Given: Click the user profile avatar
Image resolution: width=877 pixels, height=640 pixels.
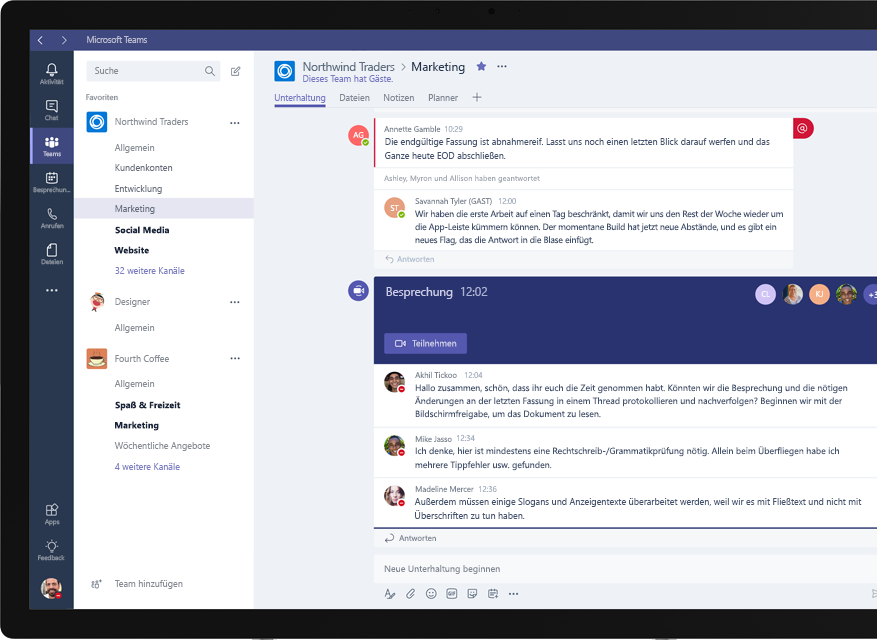Looking at the screenshot, I should pyautogui.click(x=51, y=588).
